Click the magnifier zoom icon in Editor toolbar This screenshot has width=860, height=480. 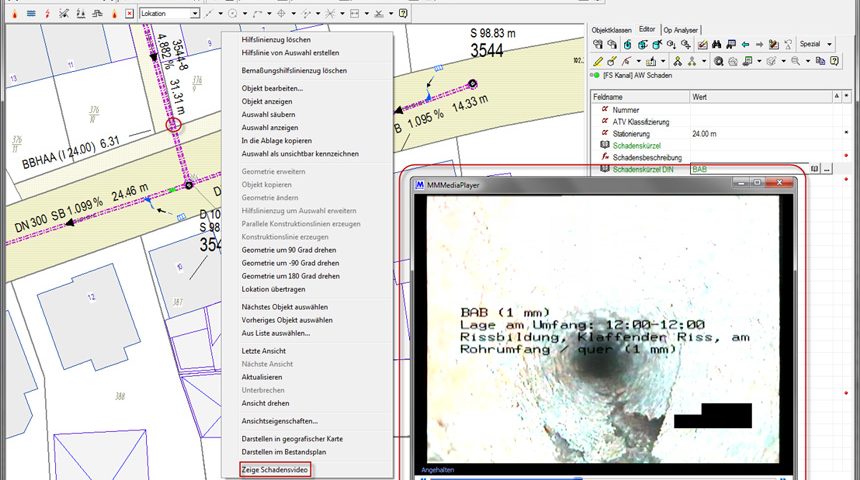(796, 62)
